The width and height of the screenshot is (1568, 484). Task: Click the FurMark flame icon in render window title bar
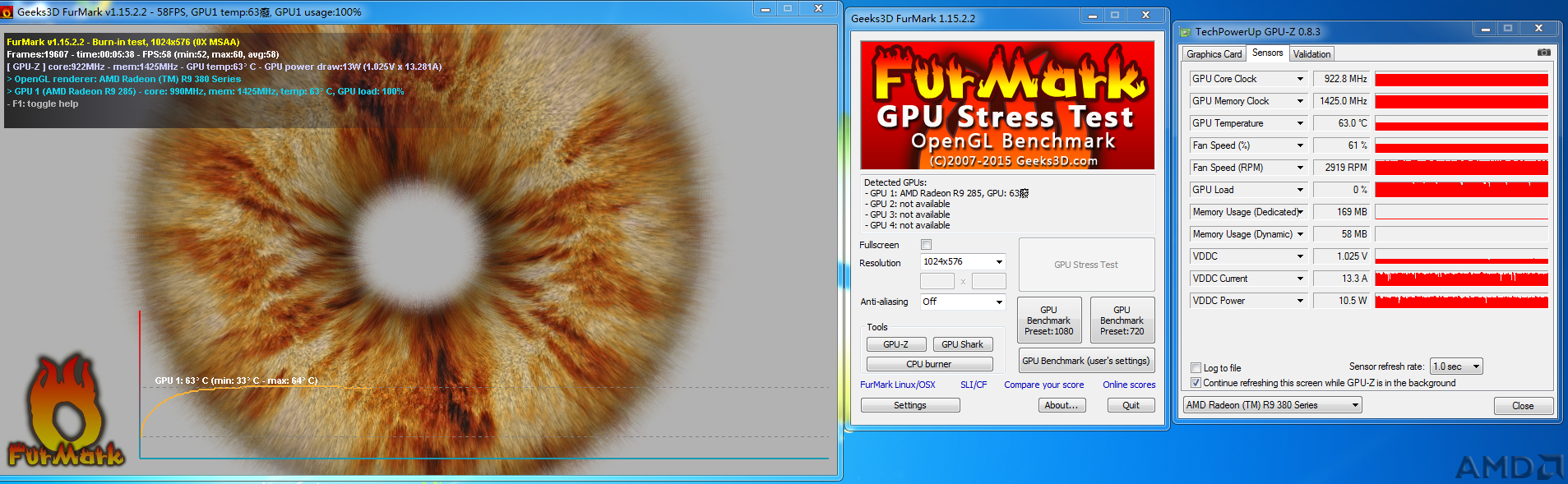pos(7,12)
